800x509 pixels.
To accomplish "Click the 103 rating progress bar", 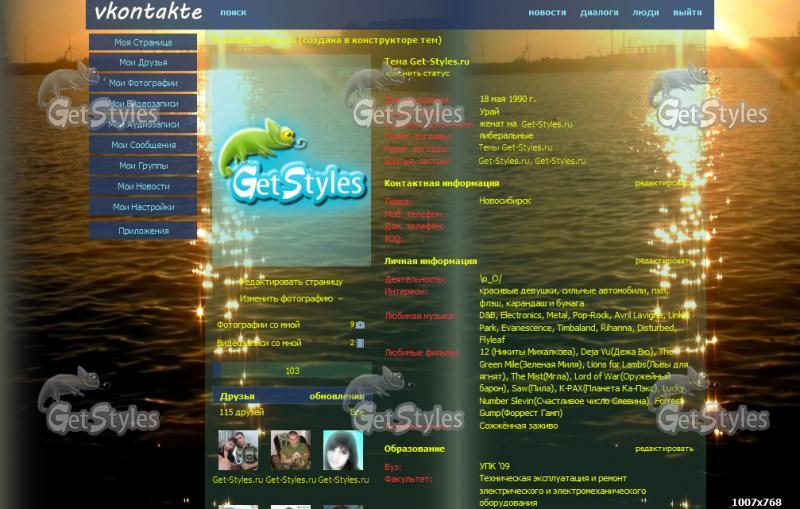I will (291, 371).
